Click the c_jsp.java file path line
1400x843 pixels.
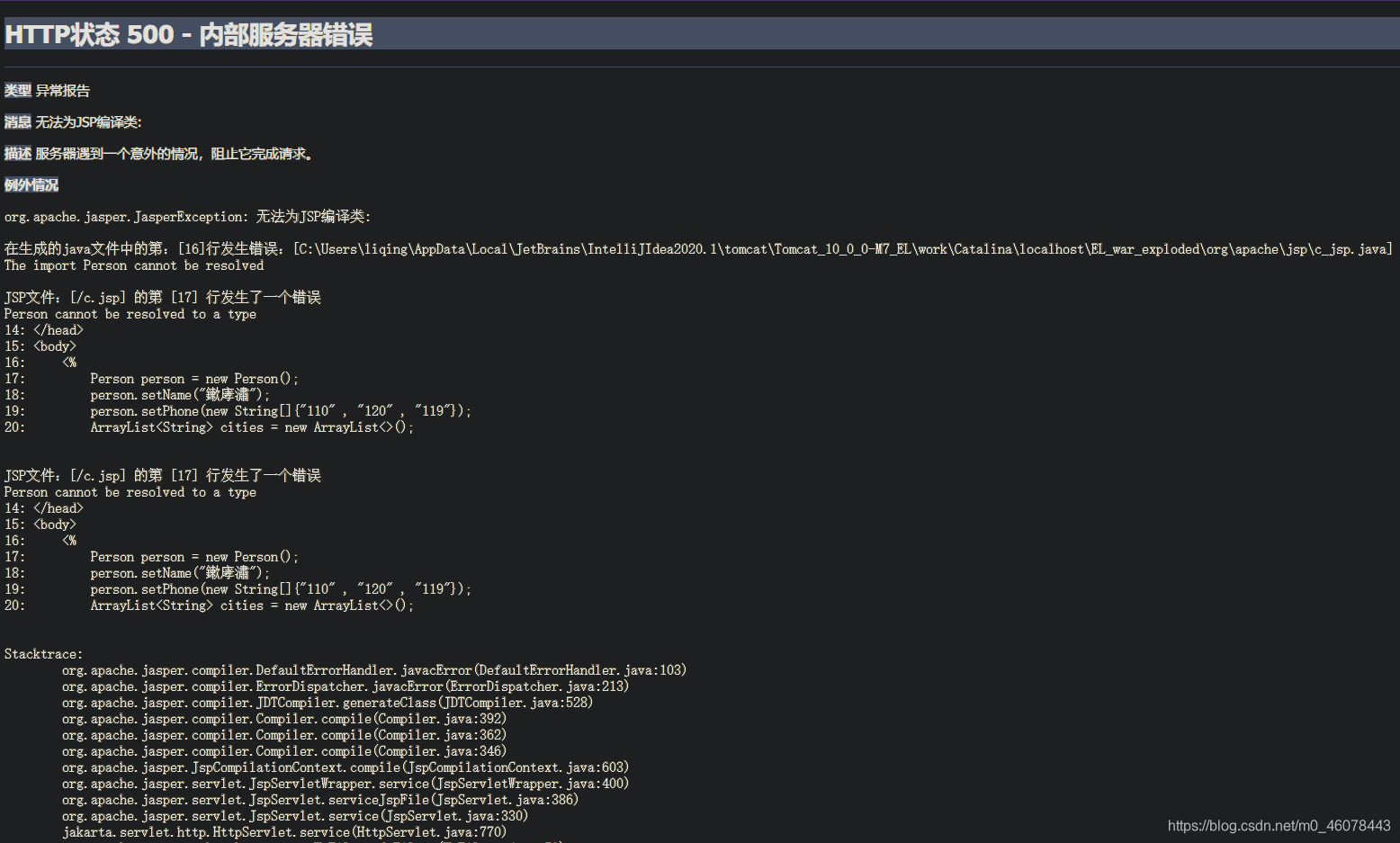click(x=698, y=249)
